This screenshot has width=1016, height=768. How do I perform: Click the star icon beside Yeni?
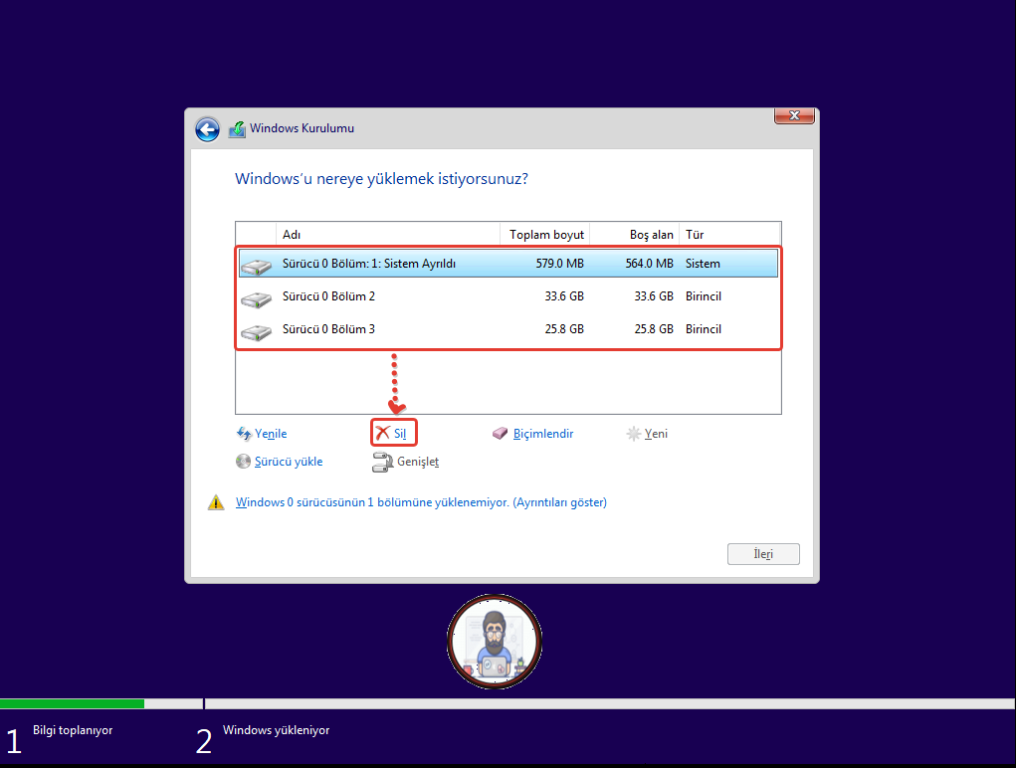pos(633,434)
